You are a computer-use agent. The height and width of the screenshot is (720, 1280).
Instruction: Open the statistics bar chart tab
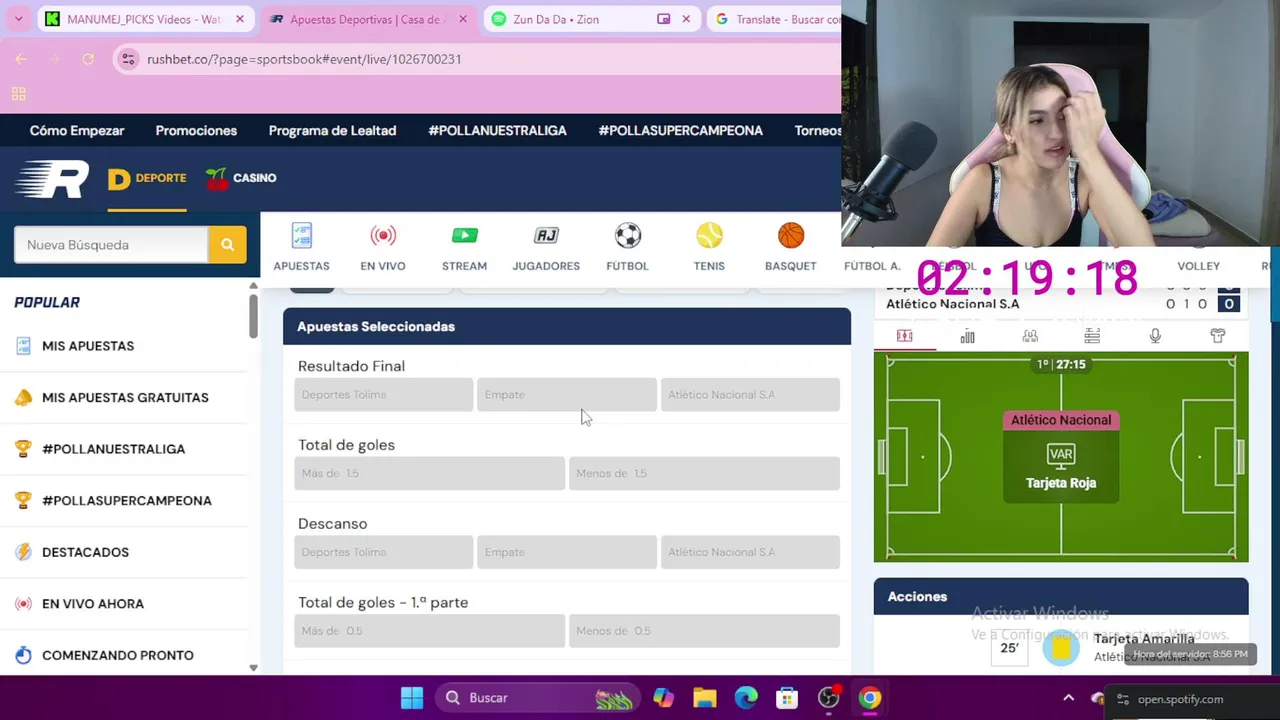point(967,336)
